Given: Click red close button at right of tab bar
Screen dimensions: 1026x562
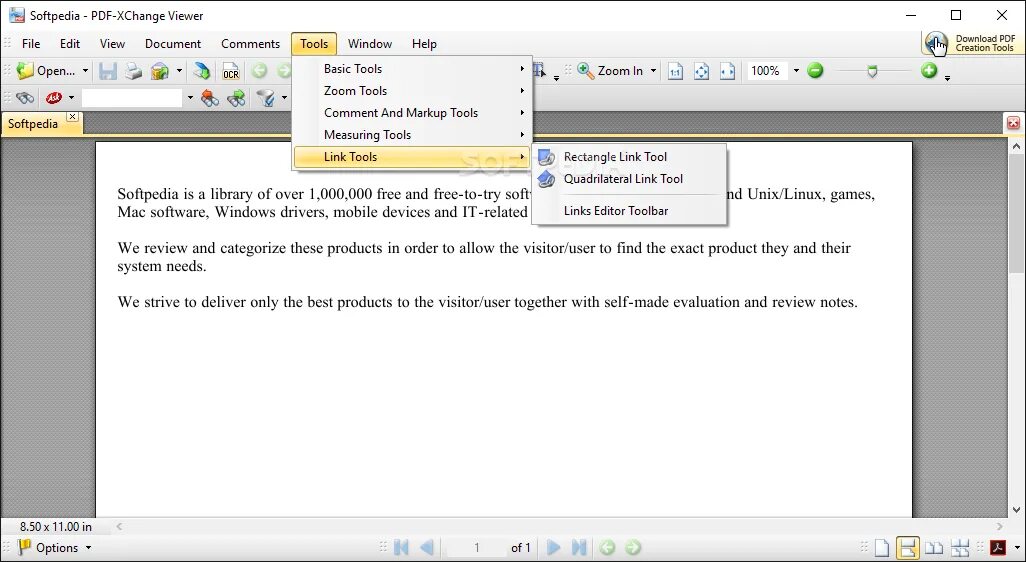Looking at the screenshot, I should (1013, 123).
